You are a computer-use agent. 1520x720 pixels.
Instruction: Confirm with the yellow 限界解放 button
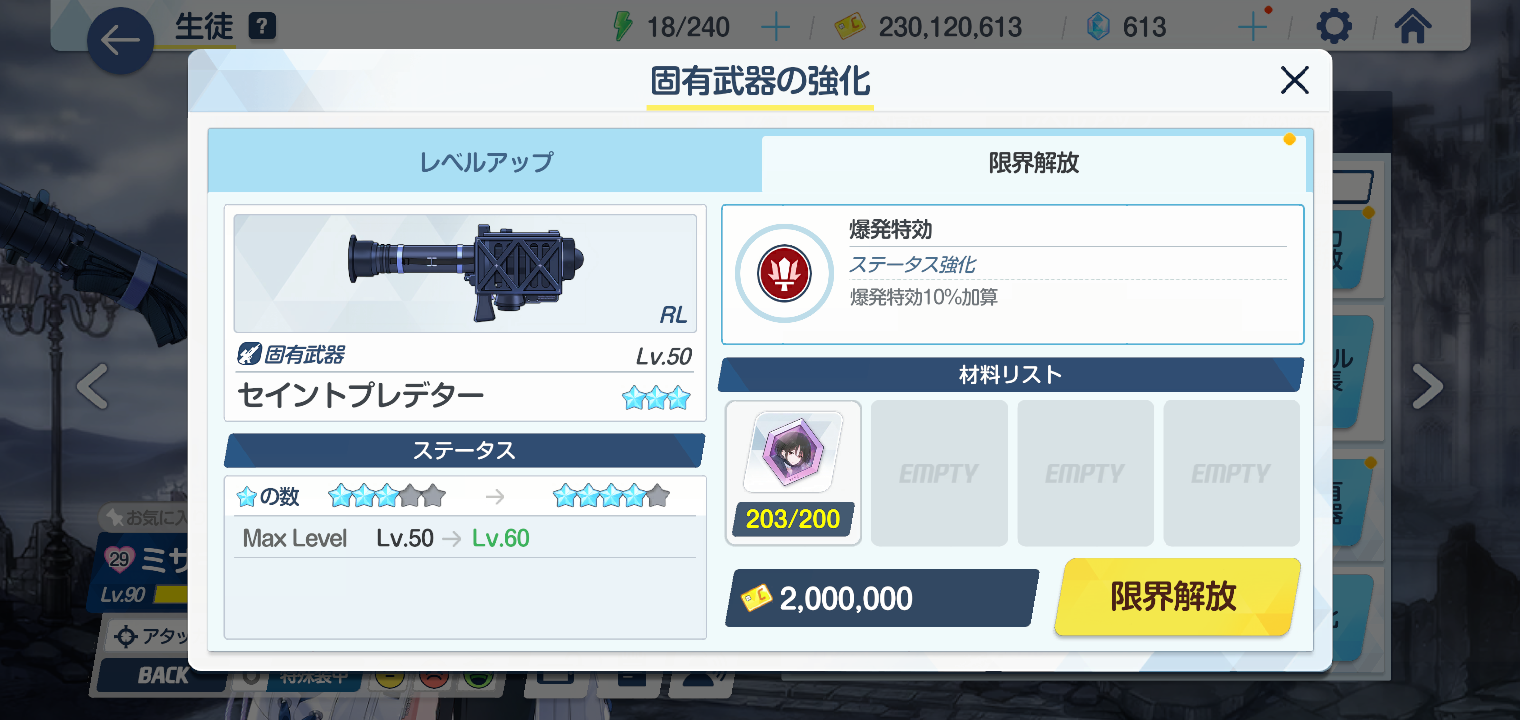coord(1177,597)
